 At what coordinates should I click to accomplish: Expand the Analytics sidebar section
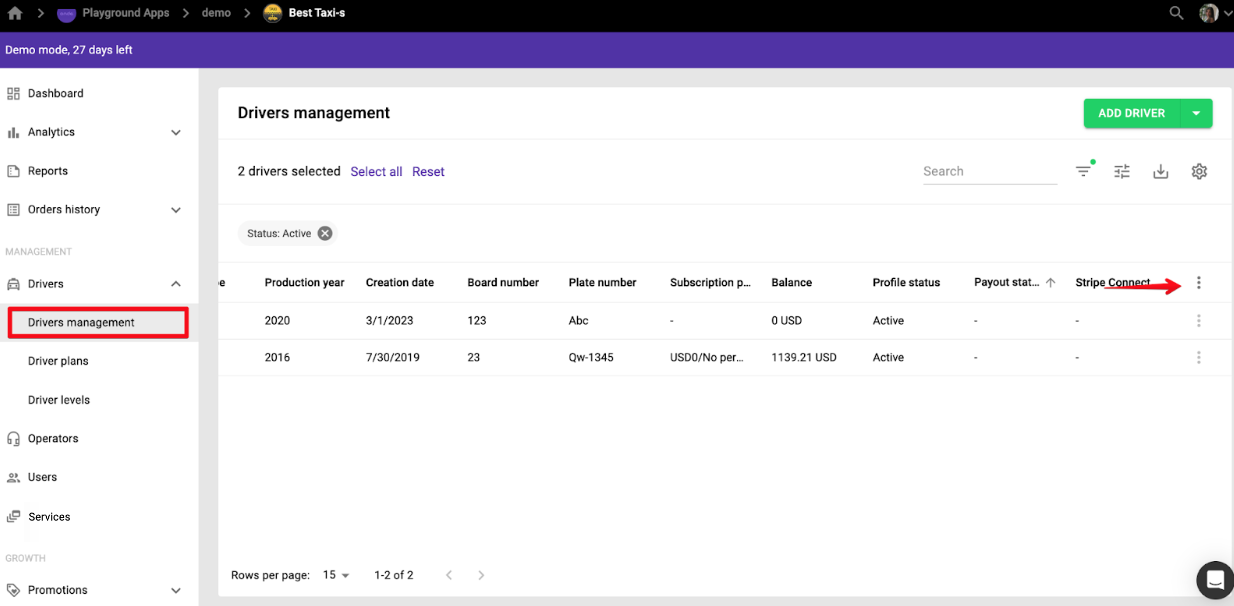coord(176,132)
